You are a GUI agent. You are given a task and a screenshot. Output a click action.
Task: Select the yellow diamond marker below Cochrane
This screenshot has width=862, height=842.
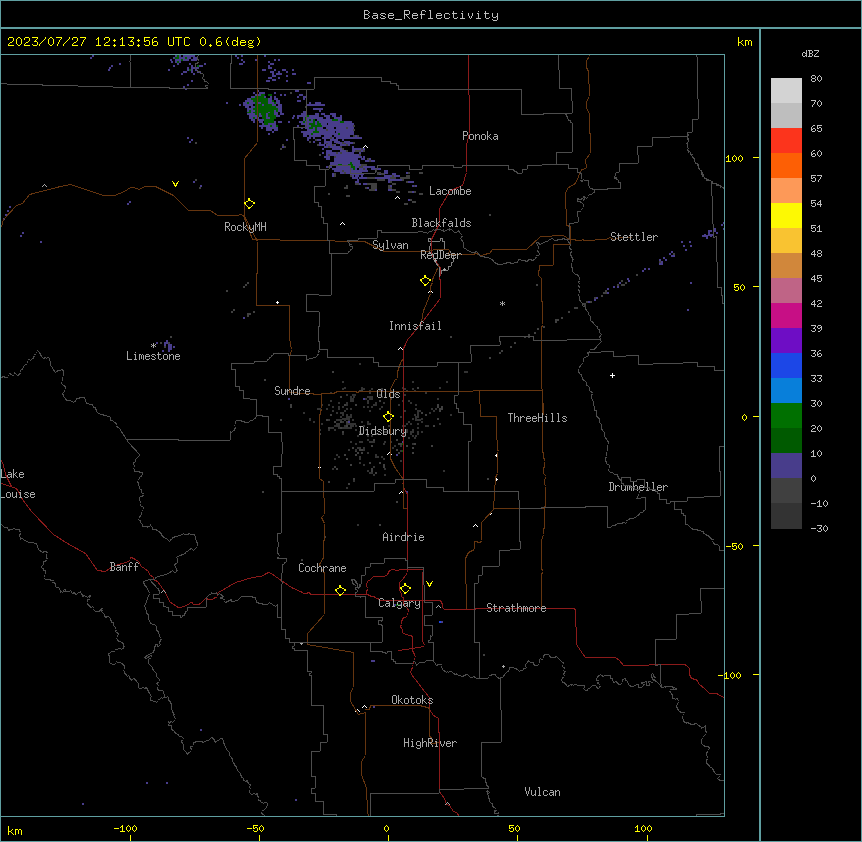pyautogui.click(x=341, y=590)
